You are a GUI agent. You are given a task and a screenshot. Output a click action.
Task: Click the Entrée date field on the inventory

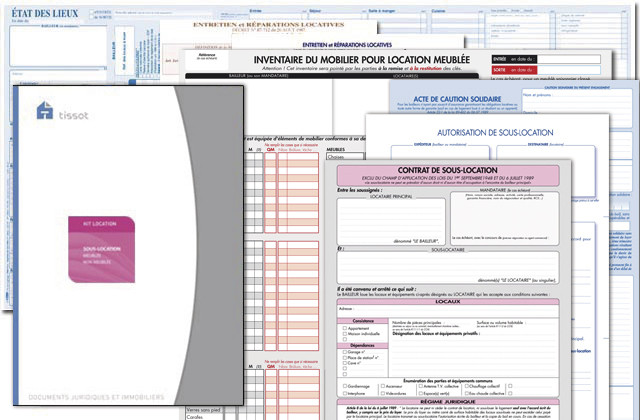pos(569,59)
